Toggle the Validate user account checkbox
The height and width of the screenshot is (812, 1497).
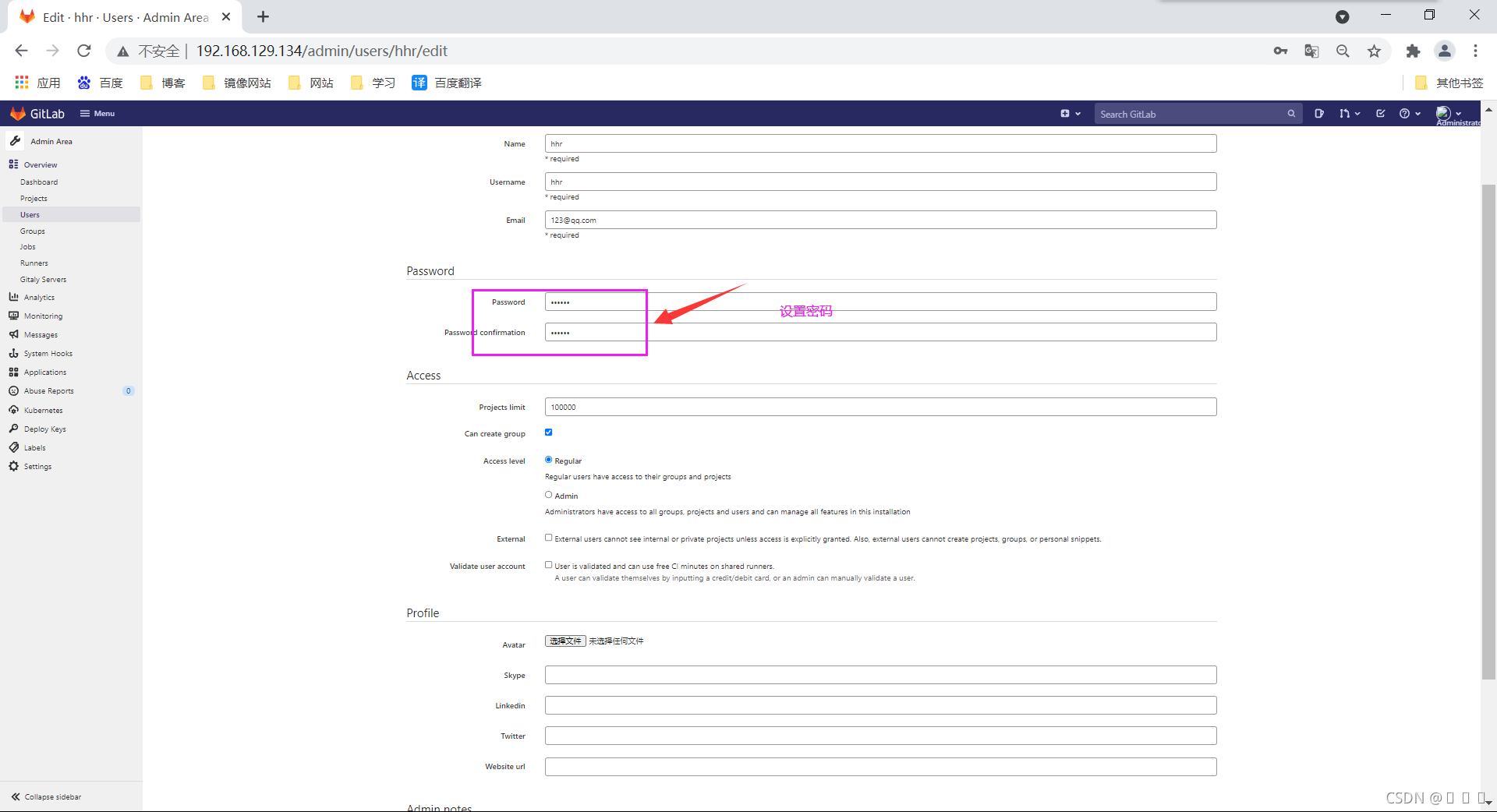[x=549, y=565]
